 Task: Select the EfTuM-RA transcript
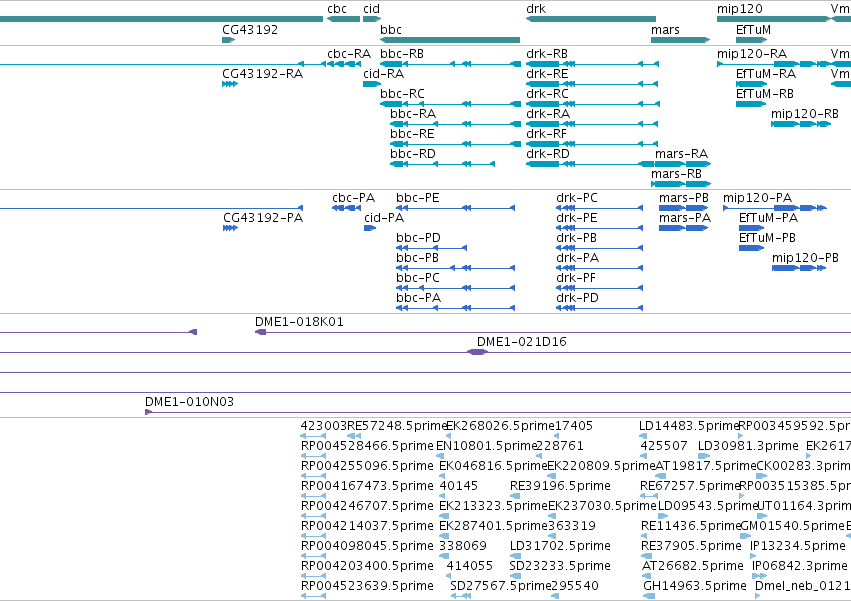pos(765,74)
